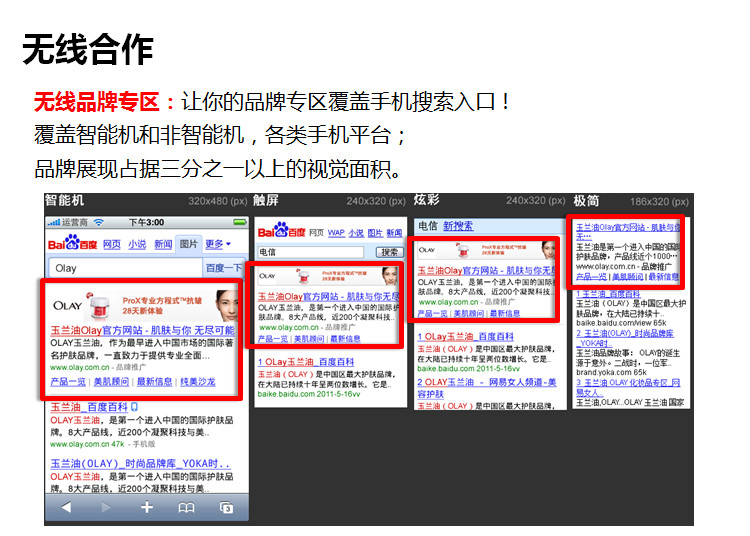This screenshot has height=536, width=750.
Task: Click brand.yoka.com 65k text in 极简 screen
Action: (611, 372)
